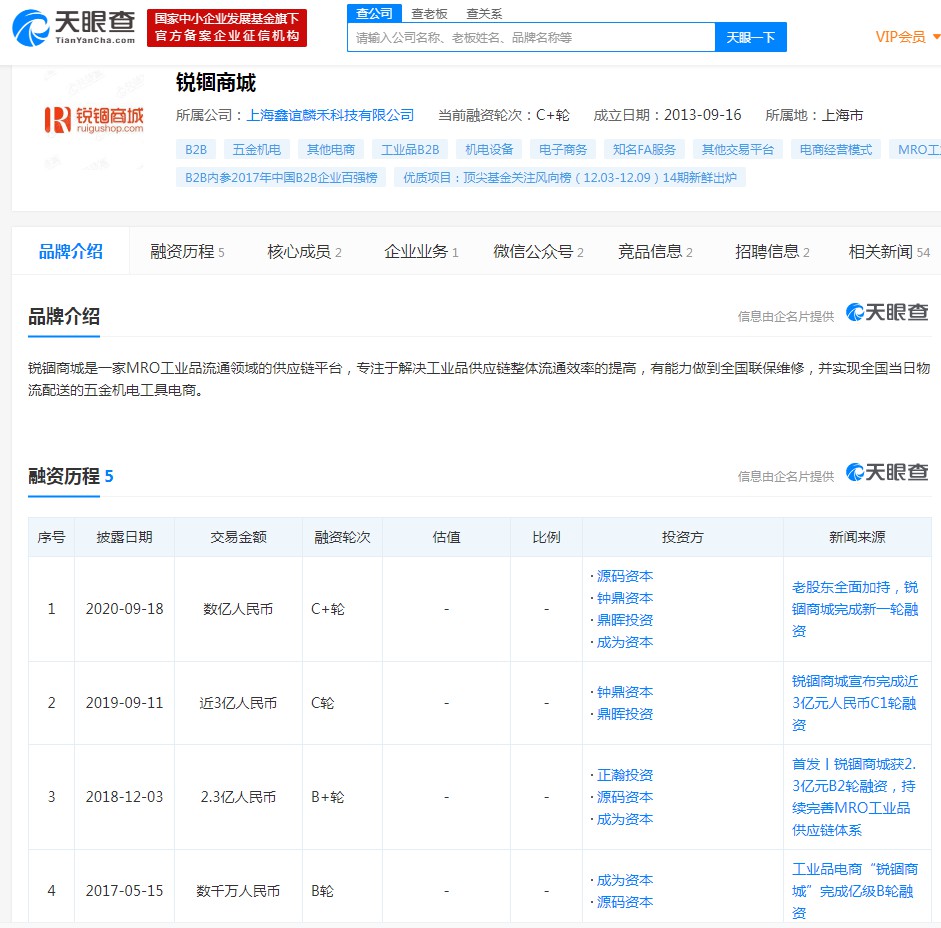This screenshot has width=941, height=928.
Task: Click the 天眼查 logo beside 融资历程 heading
Action: [887, 472]
